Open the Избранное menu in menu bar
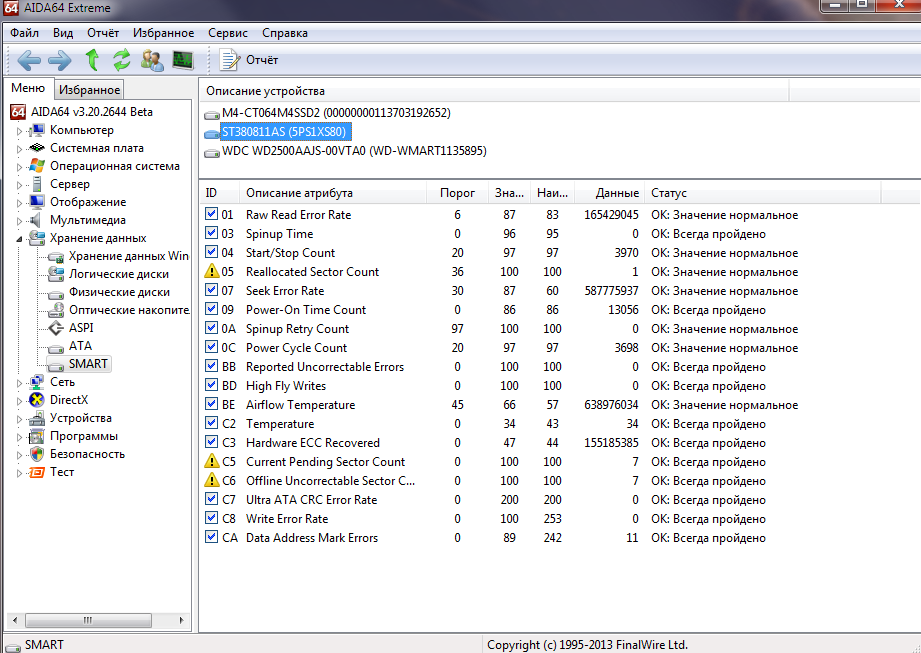 tap(163, 33)
